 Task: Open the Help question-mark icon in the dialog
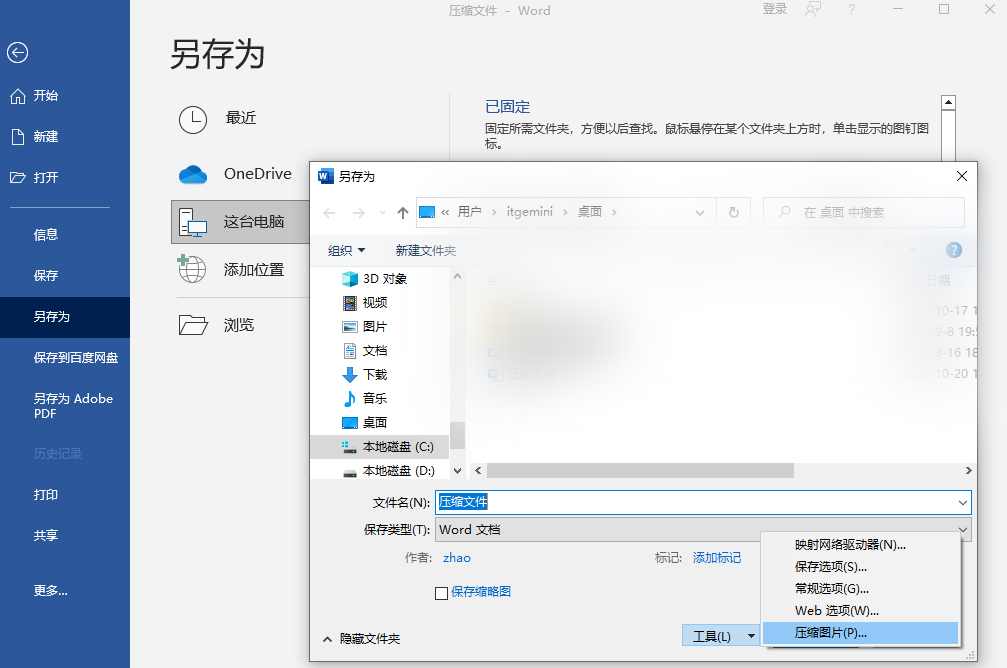(953, 250)
